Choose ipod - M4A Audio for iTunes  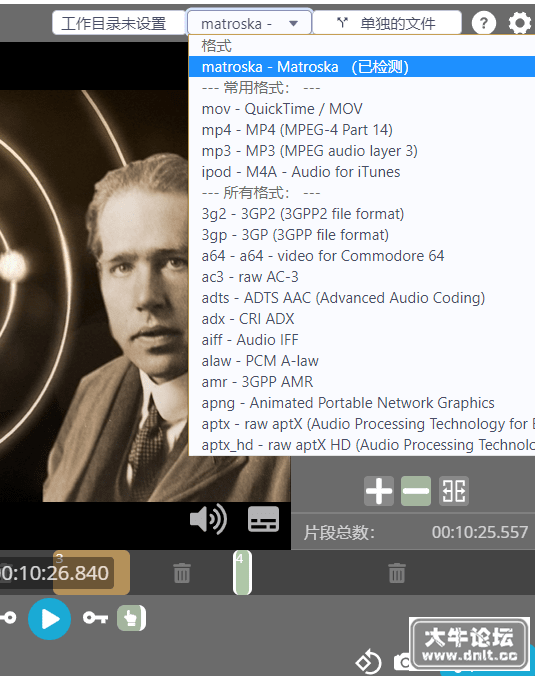click(x=362, y=172)
